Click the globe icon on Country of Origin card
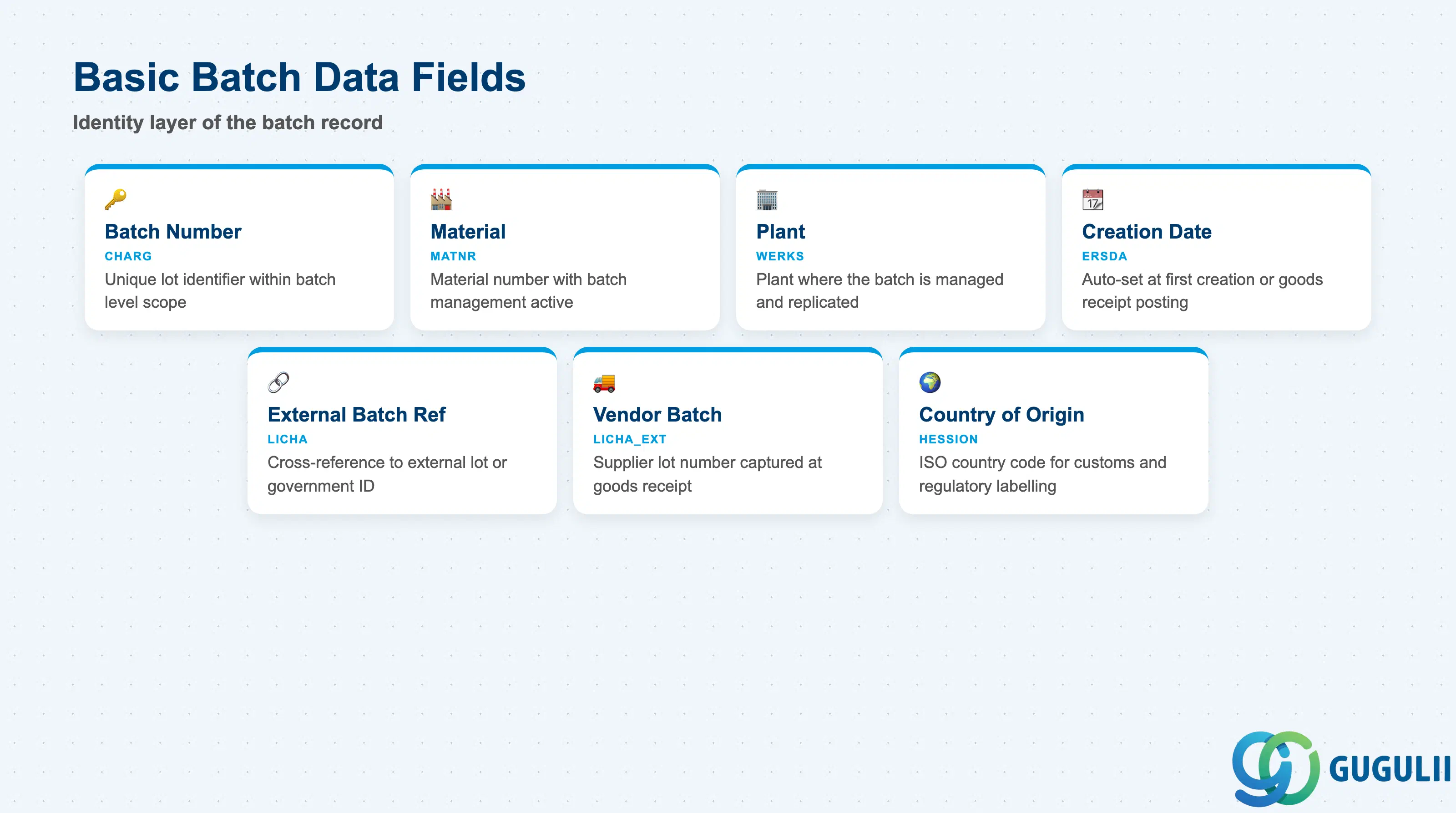 [x=930, y=383]
